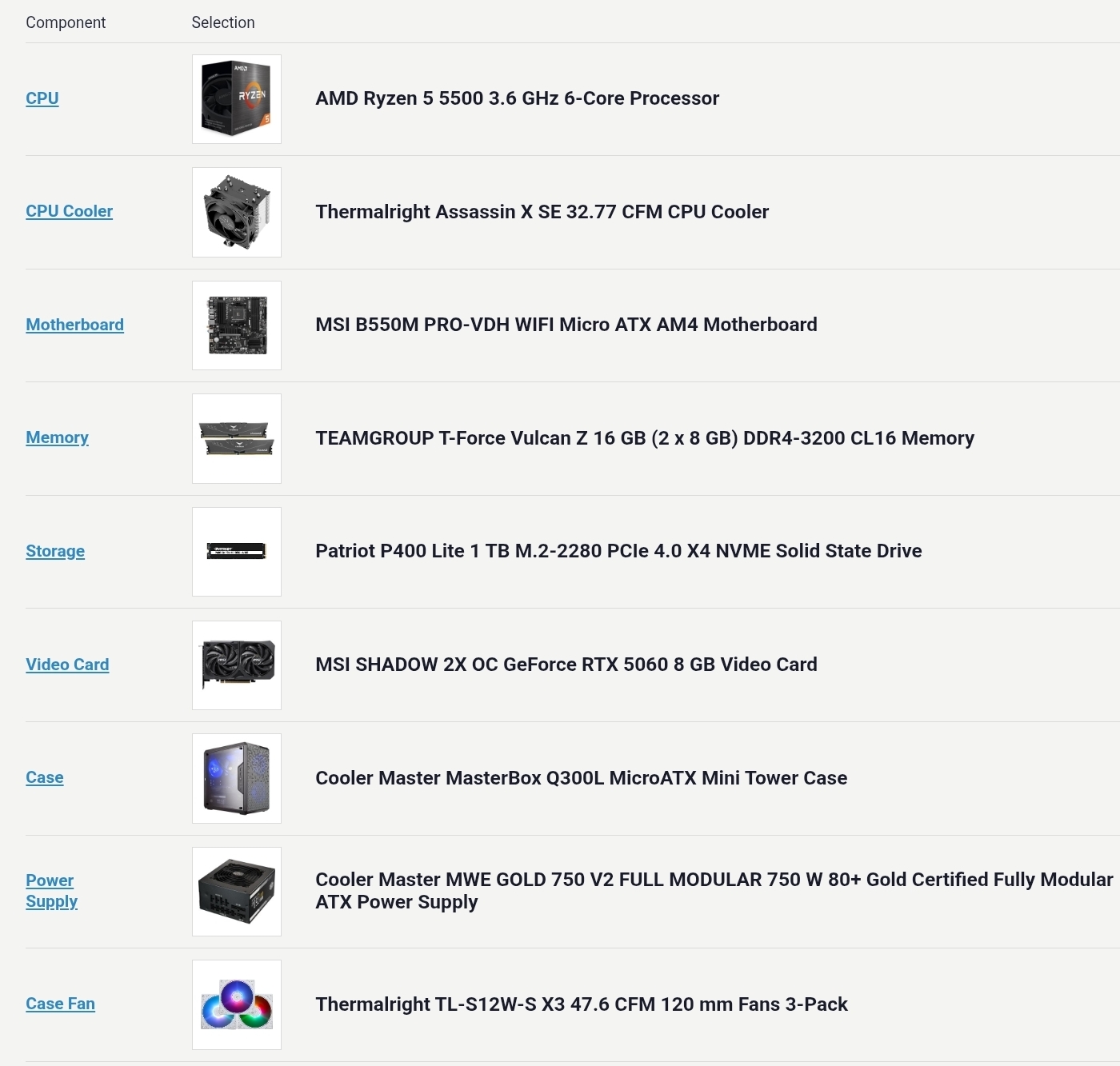
Task: Open the CPU component link
Action: 42,98
